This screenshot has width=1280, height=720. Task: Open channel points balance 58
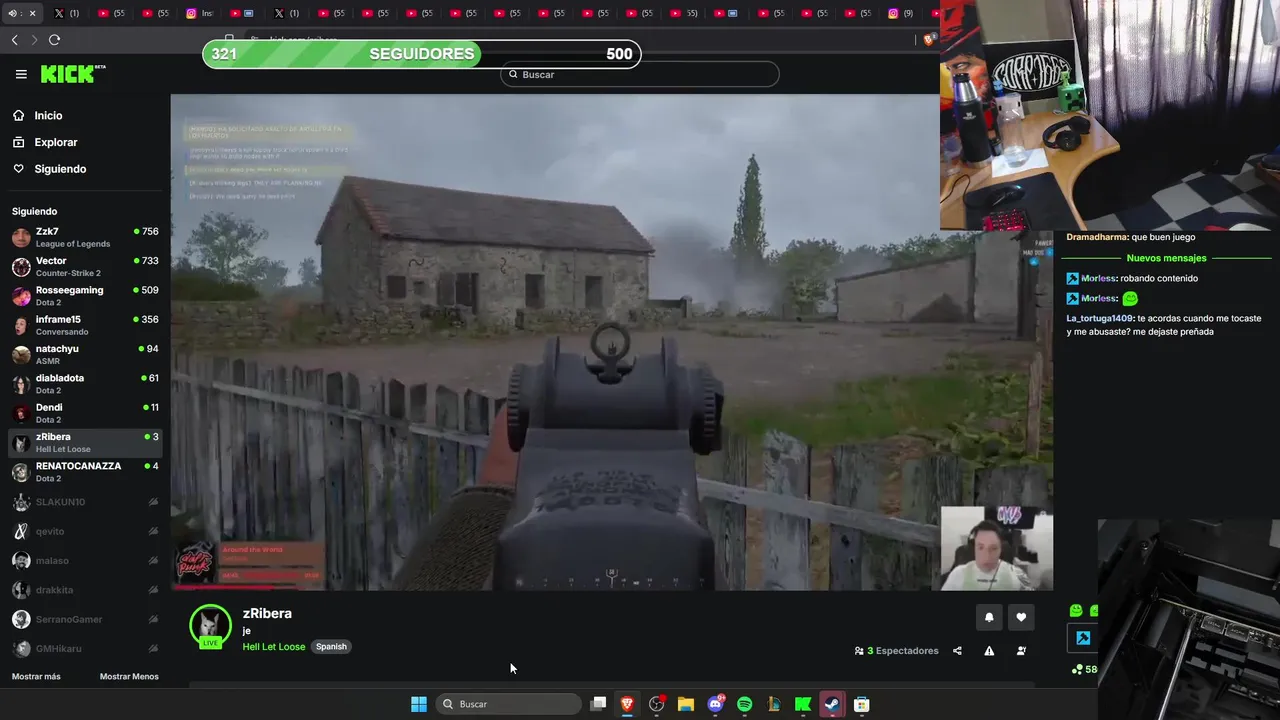1084,669
